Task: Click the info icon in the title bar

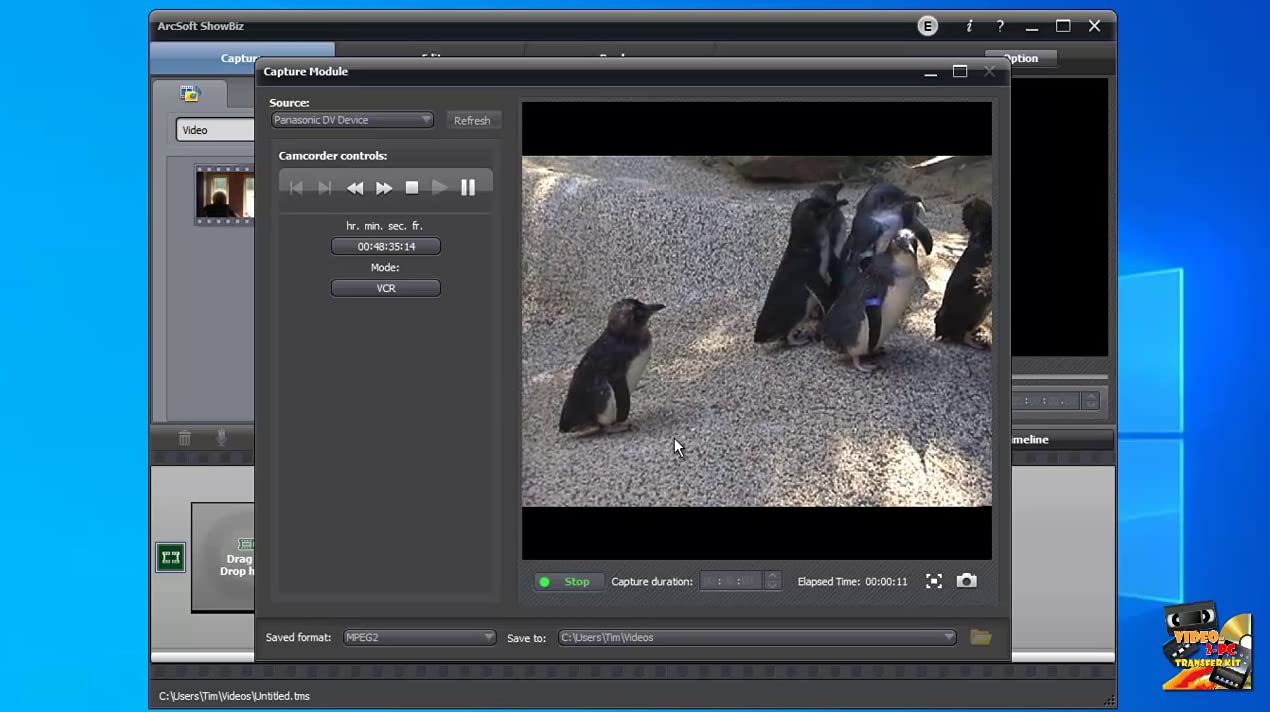Action: pos(969,26)
